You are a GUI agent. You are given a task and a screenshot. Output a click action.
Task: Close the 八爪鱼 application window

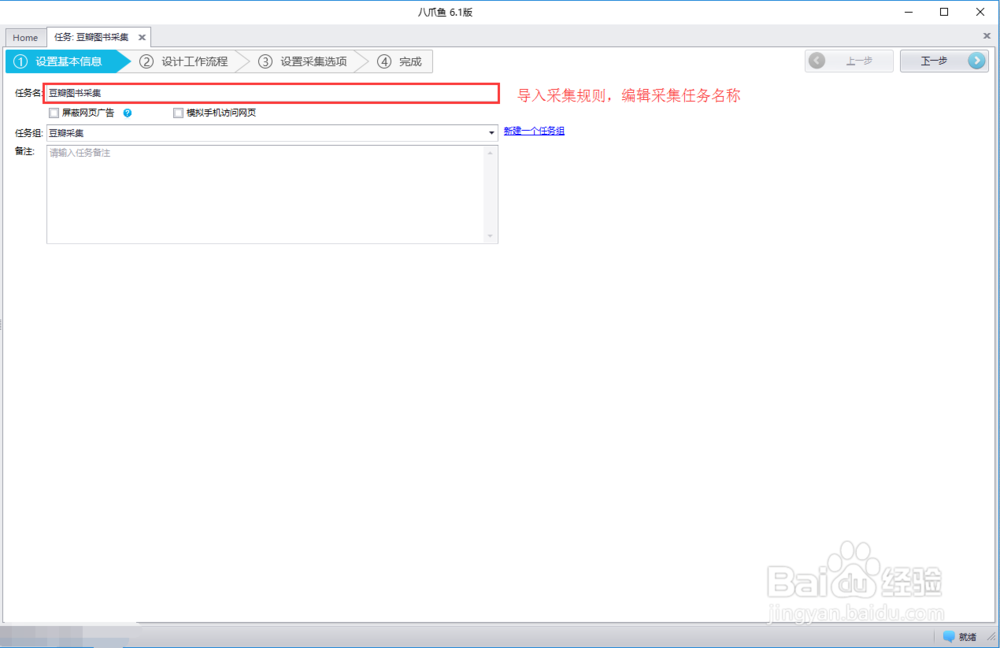click(980, 12)
